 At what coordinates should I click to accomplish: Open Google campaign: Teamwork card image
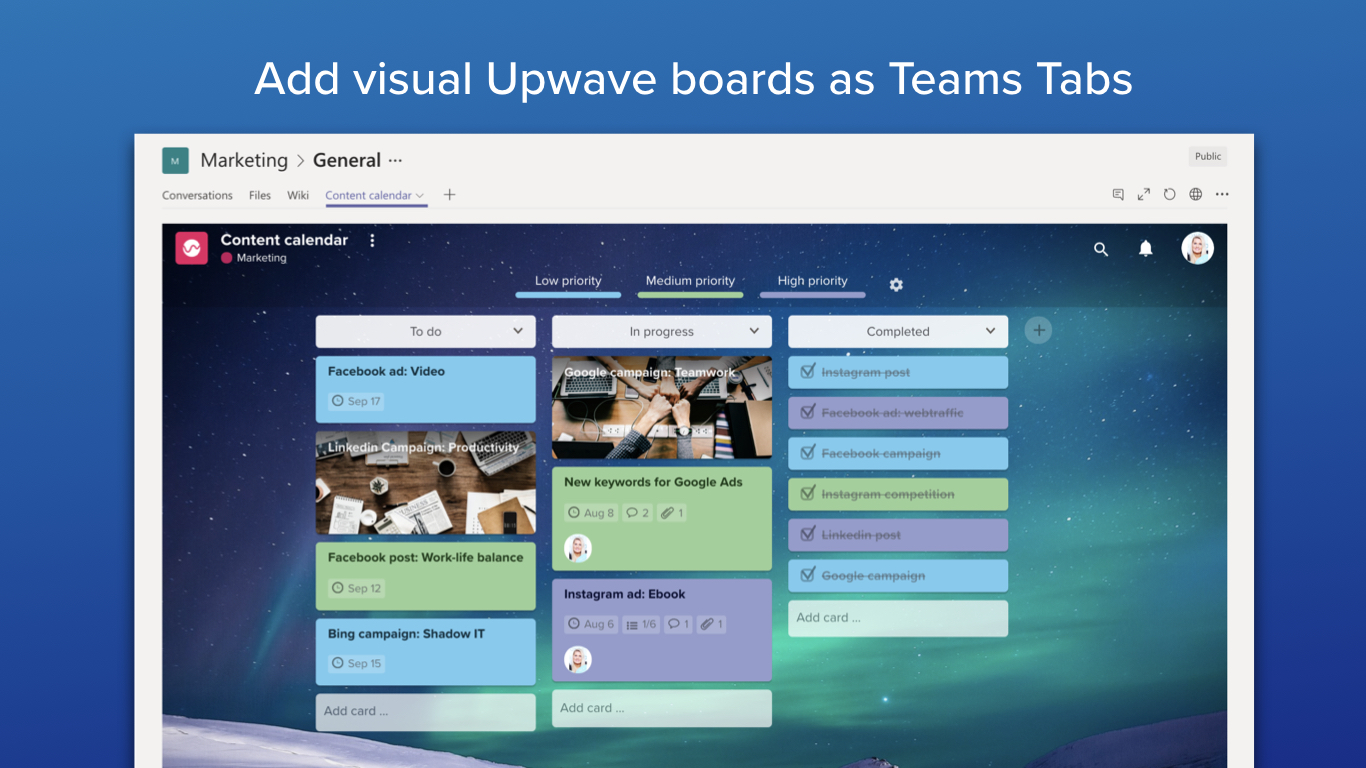click(662, 408)
